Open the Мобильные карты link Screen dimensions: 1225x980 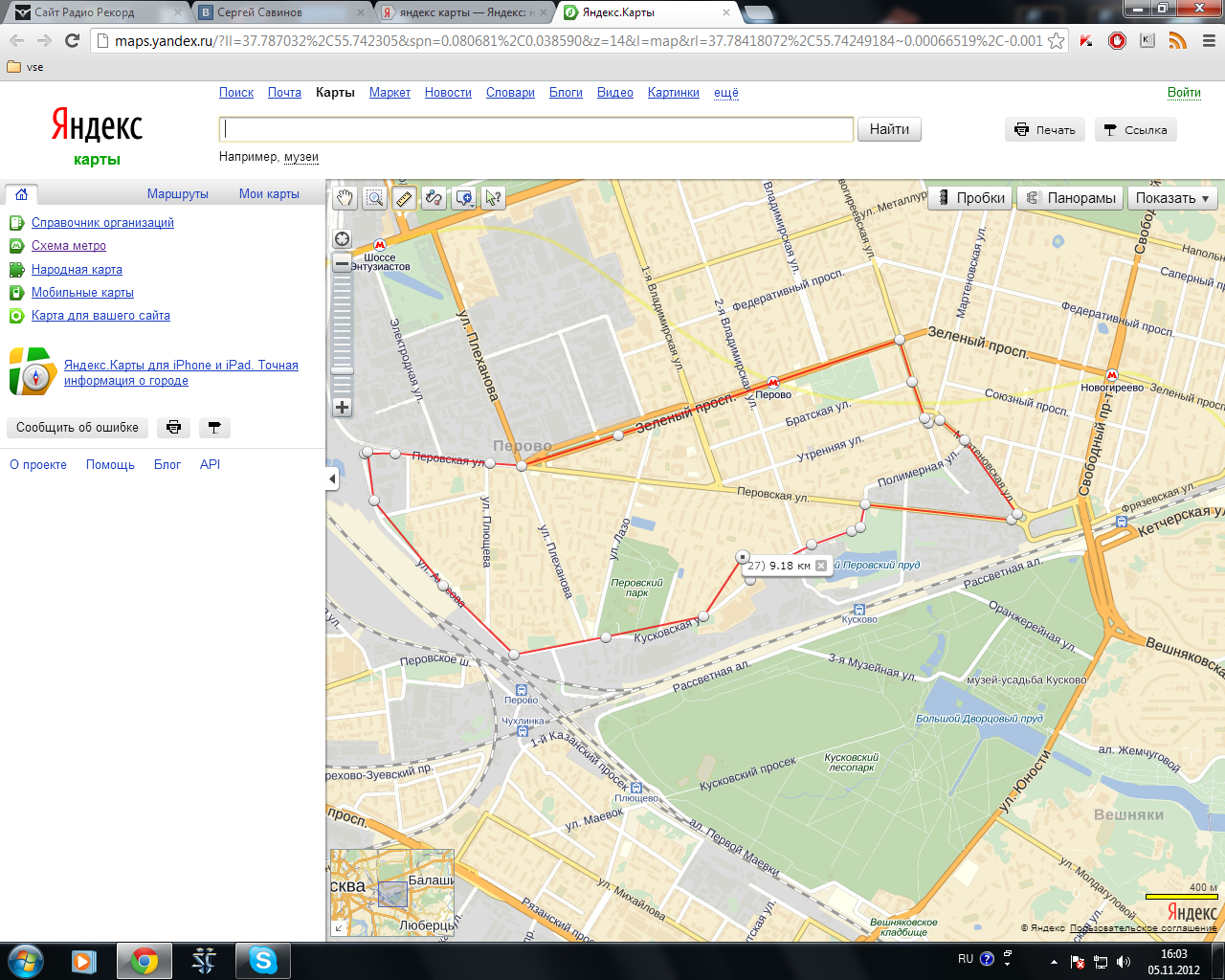[x=82, y=293]
